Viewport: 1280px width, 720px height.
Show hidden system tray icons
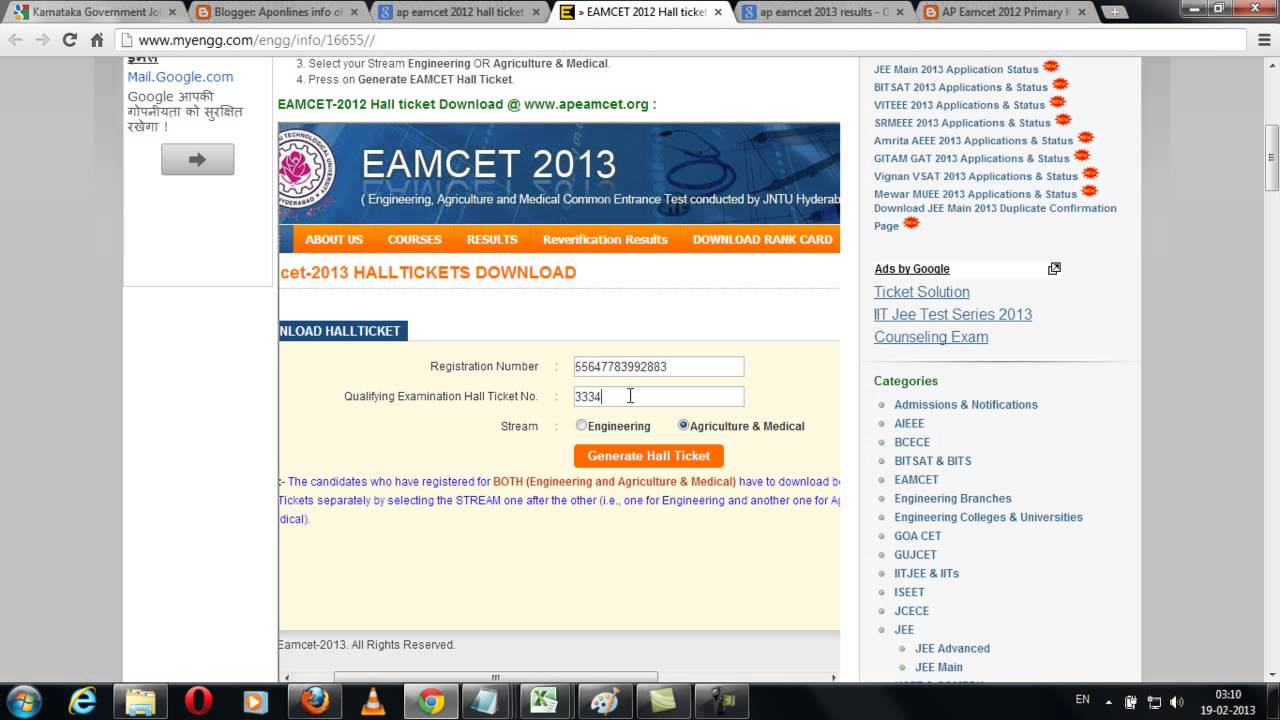(1108, 701)
